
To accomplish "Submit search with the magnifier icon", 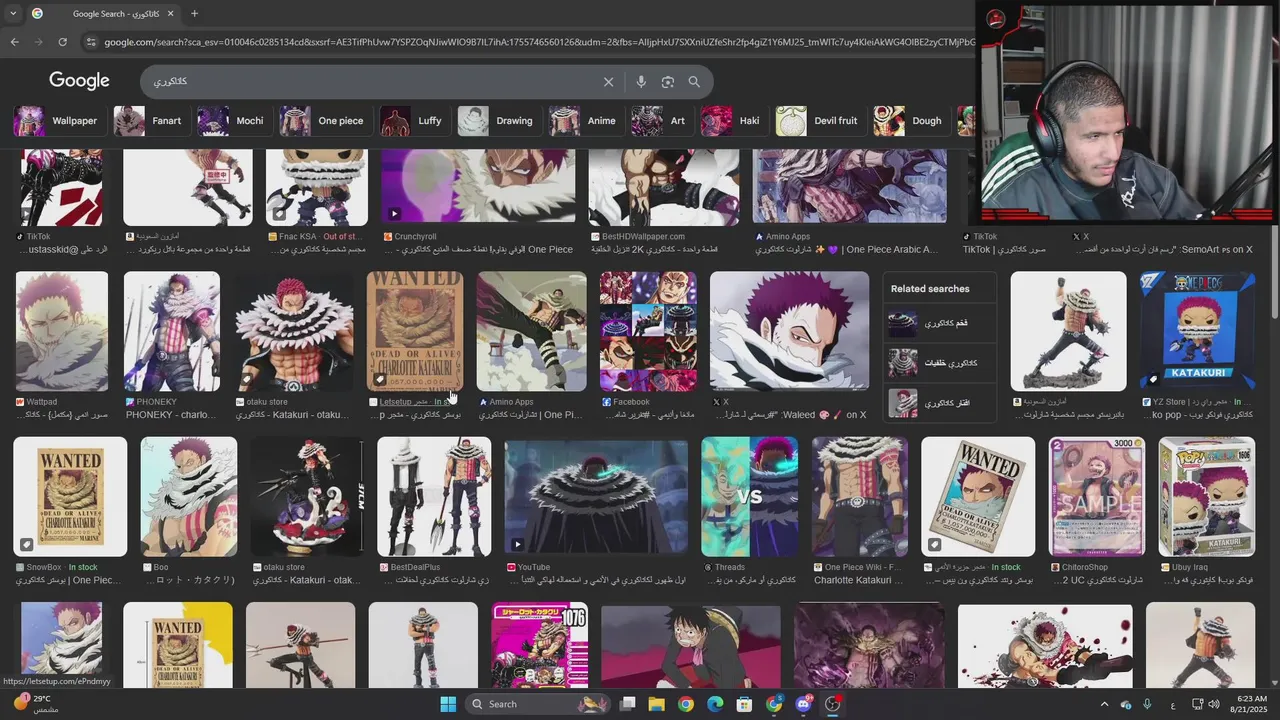I will coord(694,82).
